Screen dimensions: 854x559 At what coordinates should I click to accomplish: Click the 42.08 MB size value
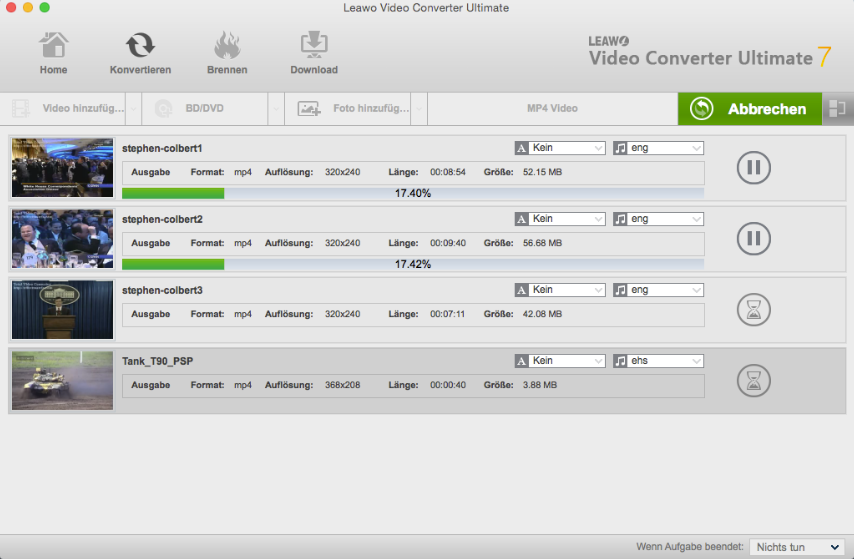542,314
